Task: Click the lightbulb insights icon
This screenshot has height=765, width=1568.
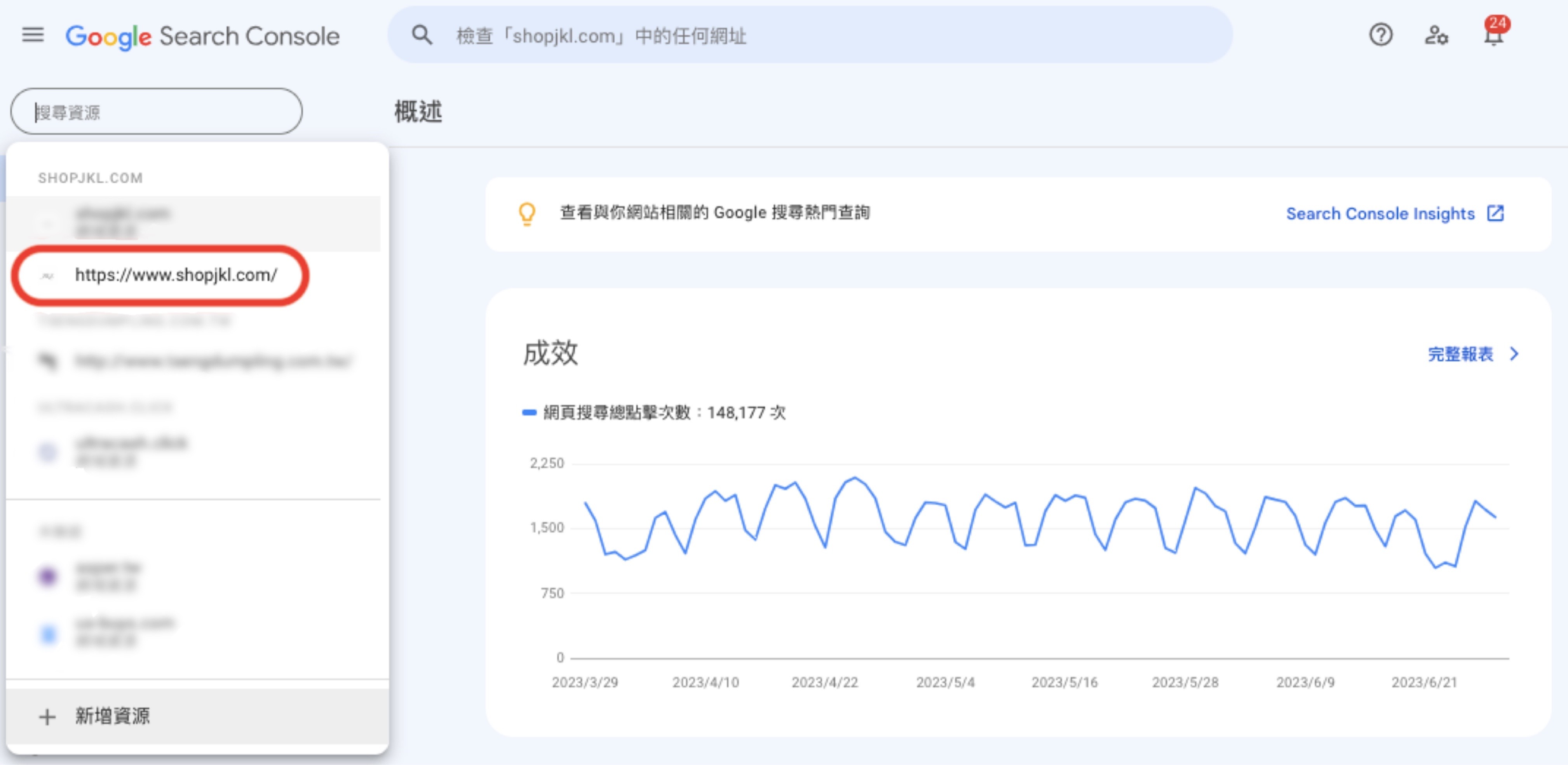Action: point(527,214)
